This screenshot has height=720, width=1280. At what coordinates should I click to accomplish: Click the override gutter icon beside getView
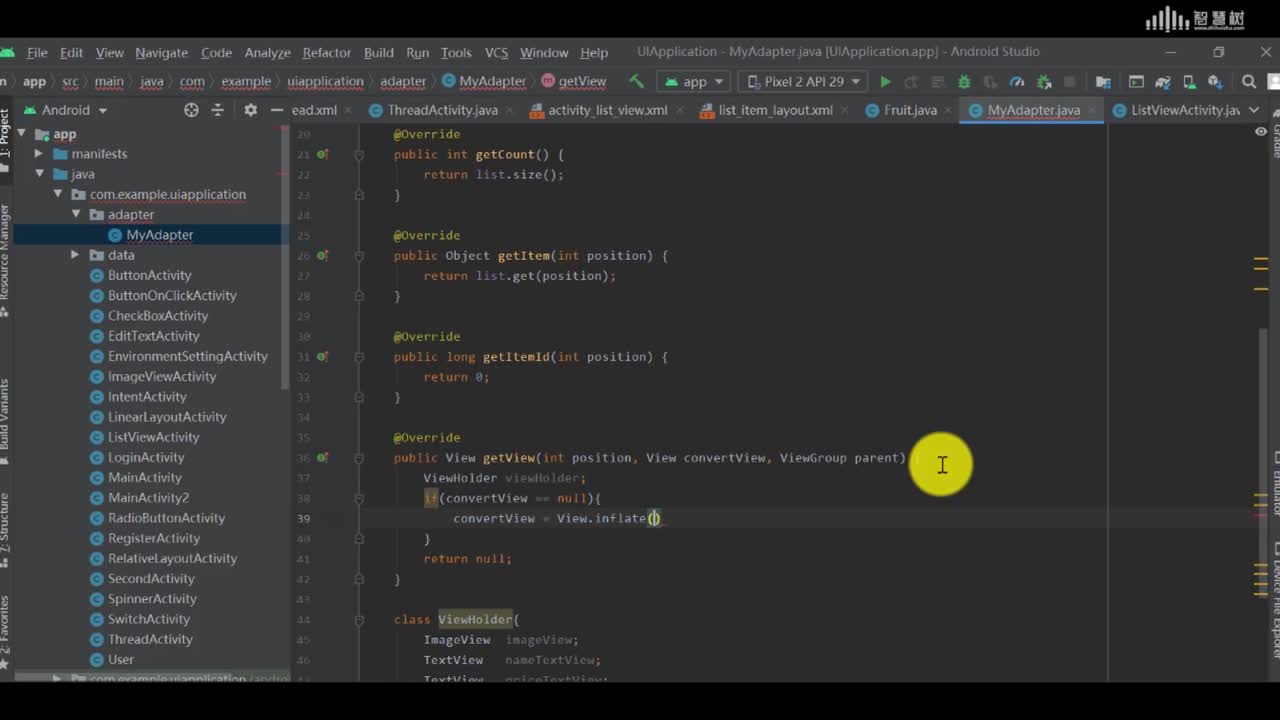point(323,457)
